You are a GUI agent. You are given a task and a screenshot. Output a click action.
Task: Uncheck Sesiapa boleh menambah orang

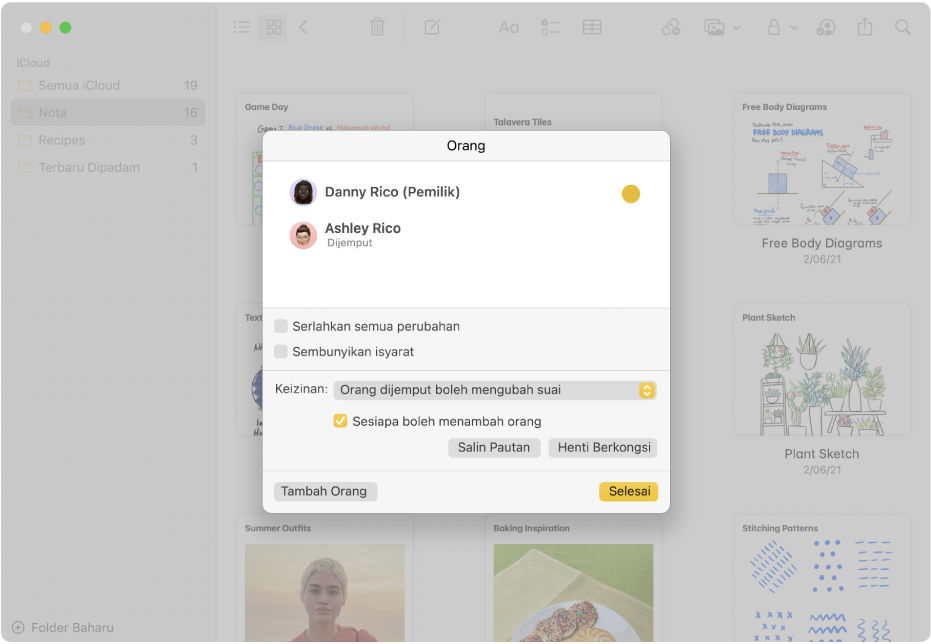[340, 421]
